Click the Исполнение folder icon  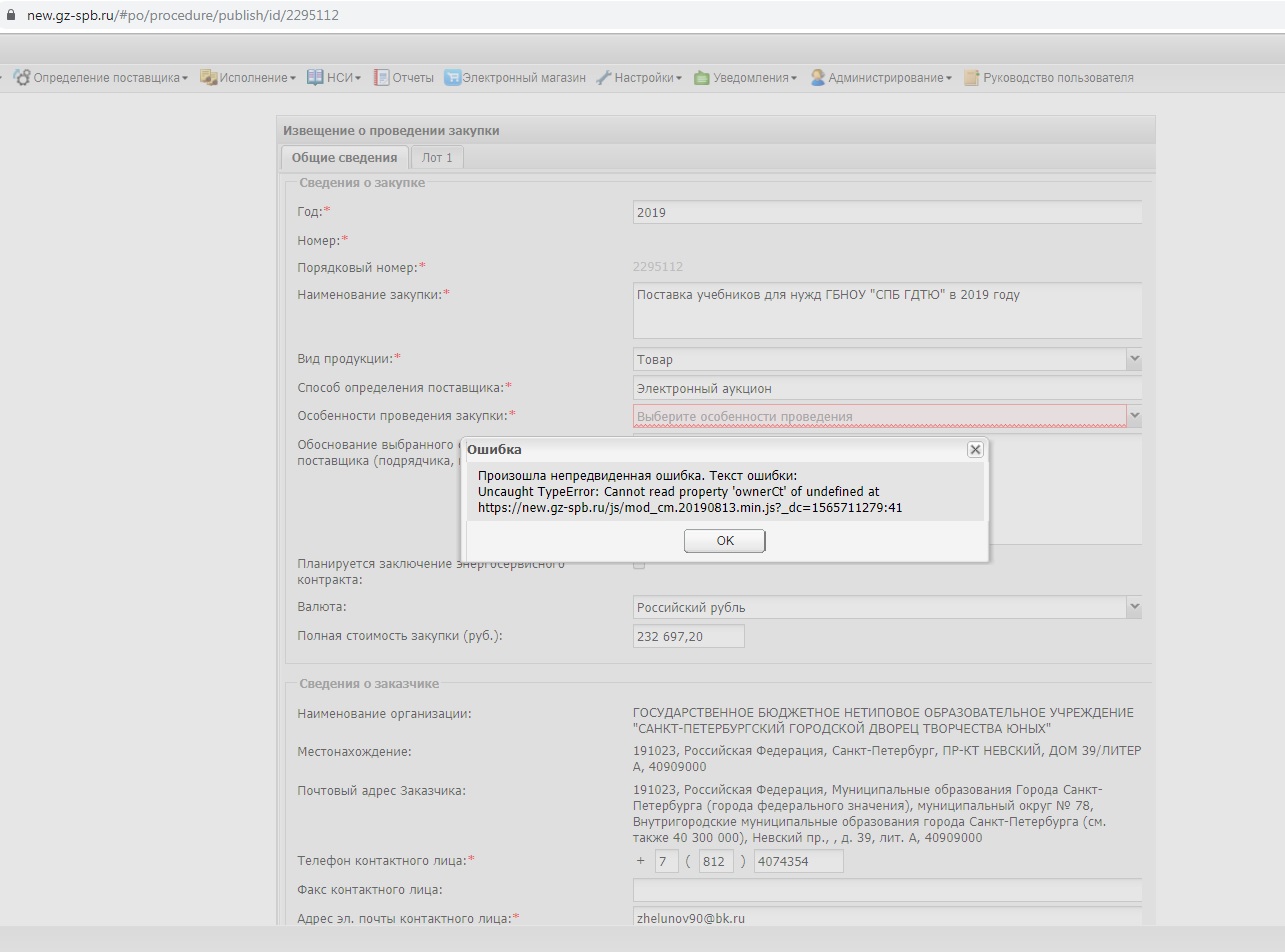[x=208, y=78]
